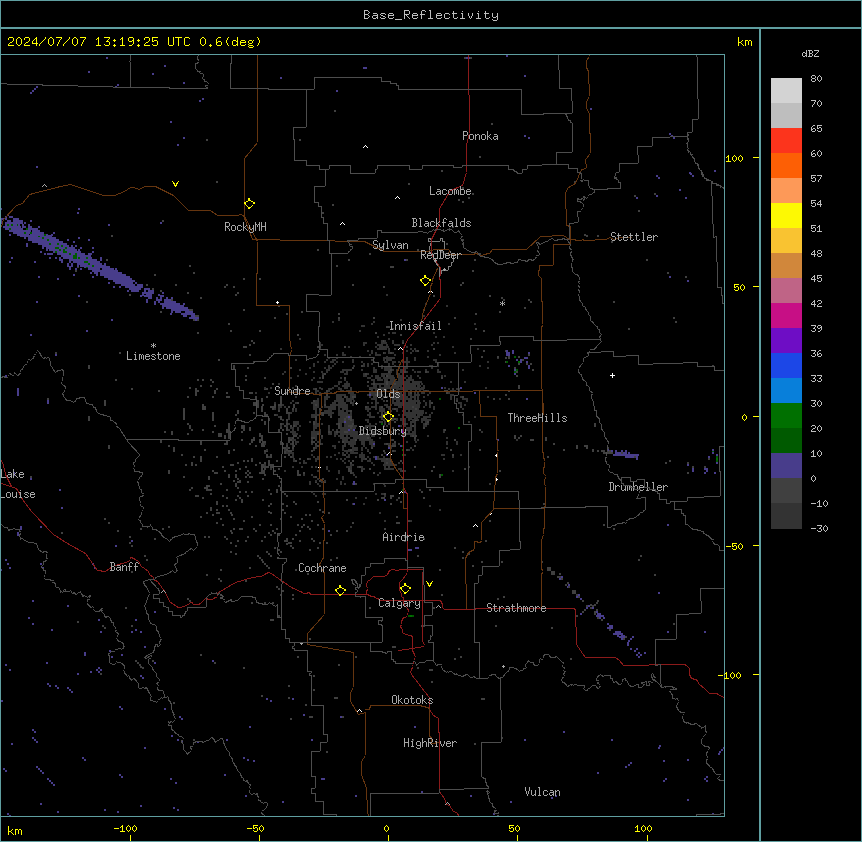The height and width of the screenshot is (842, 862).
Task: Click the ThreeHills label
Action: pos(537,418)
